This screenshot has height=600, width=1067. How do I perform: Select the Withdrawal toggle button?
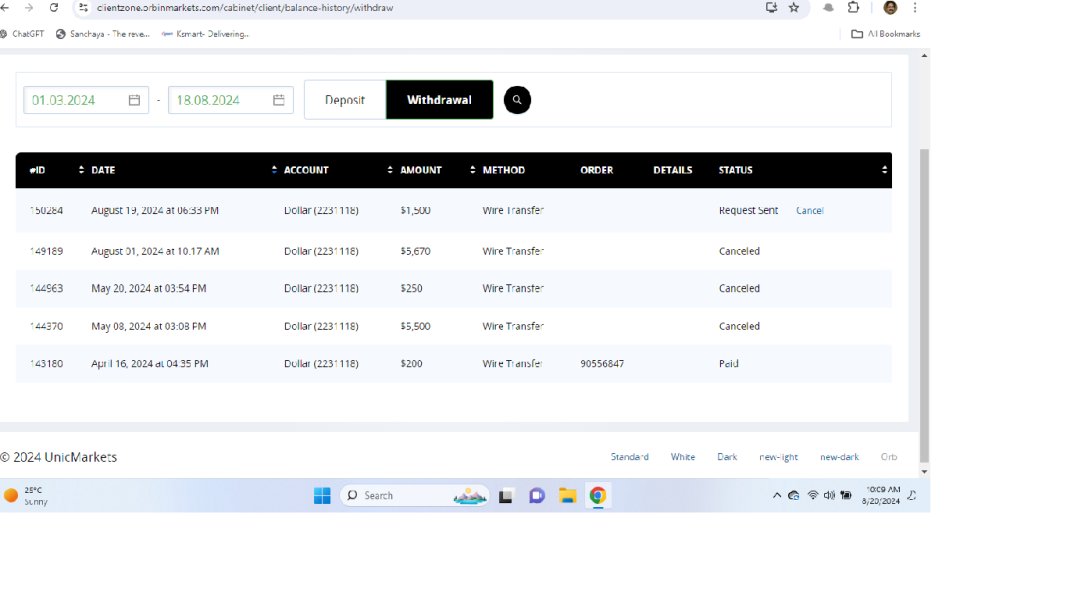(x=439, y=100)
